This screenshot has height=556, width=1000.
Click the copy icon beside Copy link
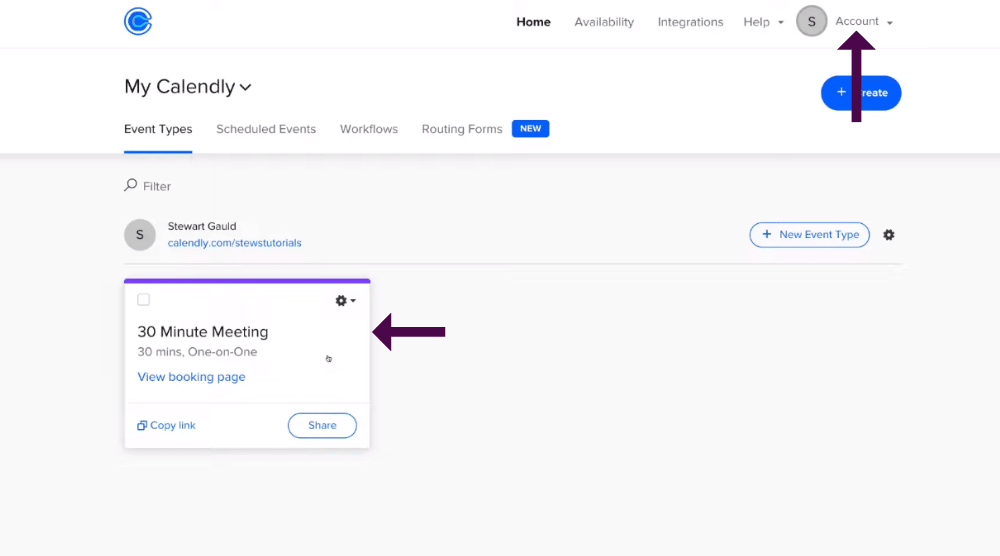pos(142,425)
